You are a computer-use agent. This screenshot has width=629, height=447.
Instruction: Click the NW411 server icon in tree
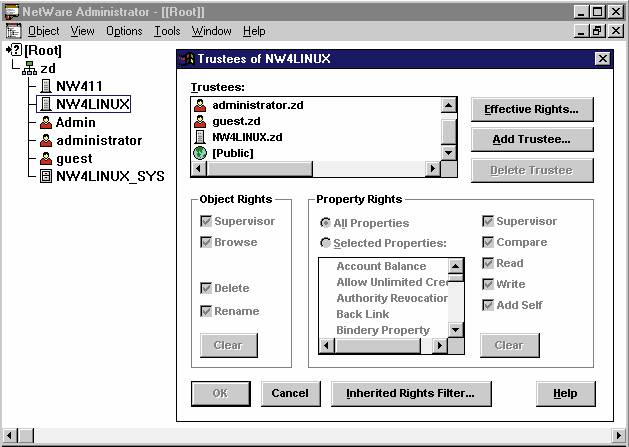[46, 86]
